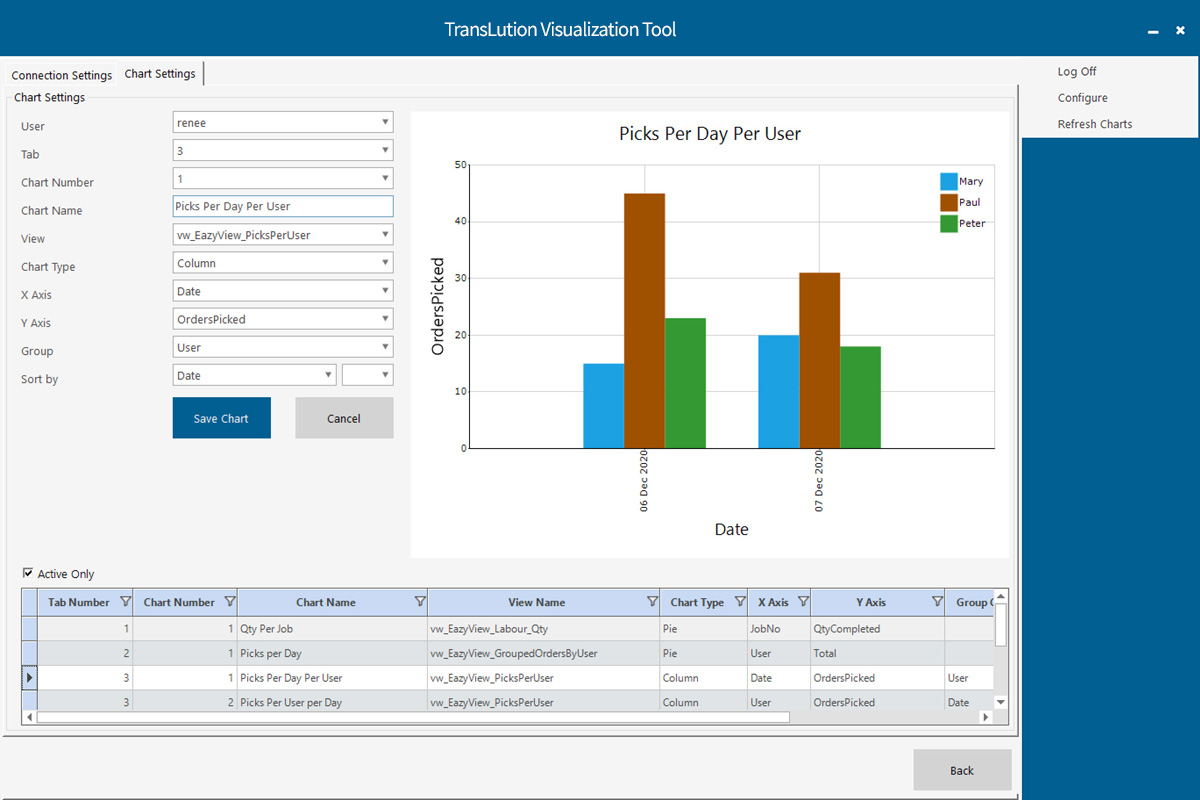
Task: Expand the Y Axis dropdown
Action: (385, 318)
